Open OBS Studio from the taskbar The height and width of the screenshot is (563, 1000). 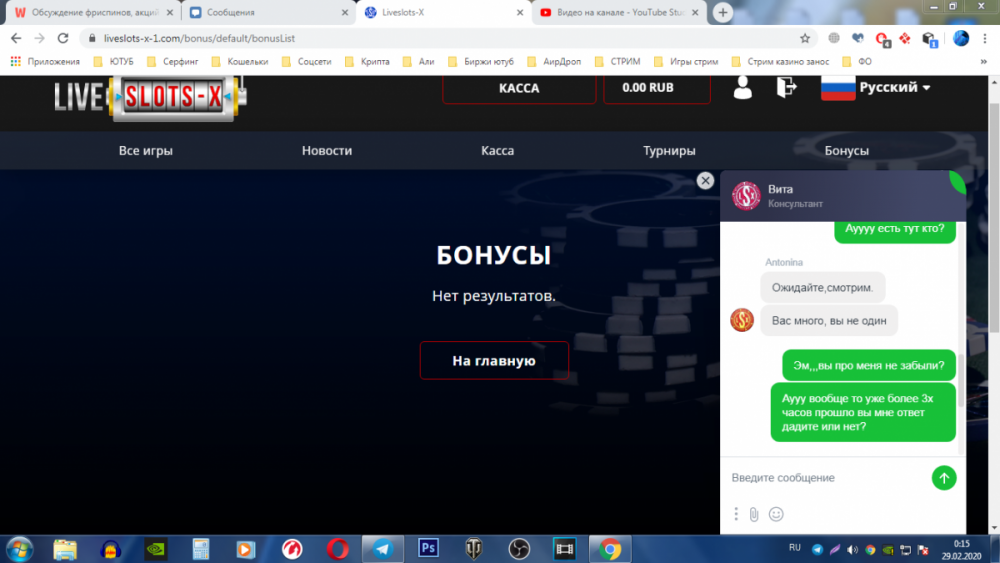(519, 549)
